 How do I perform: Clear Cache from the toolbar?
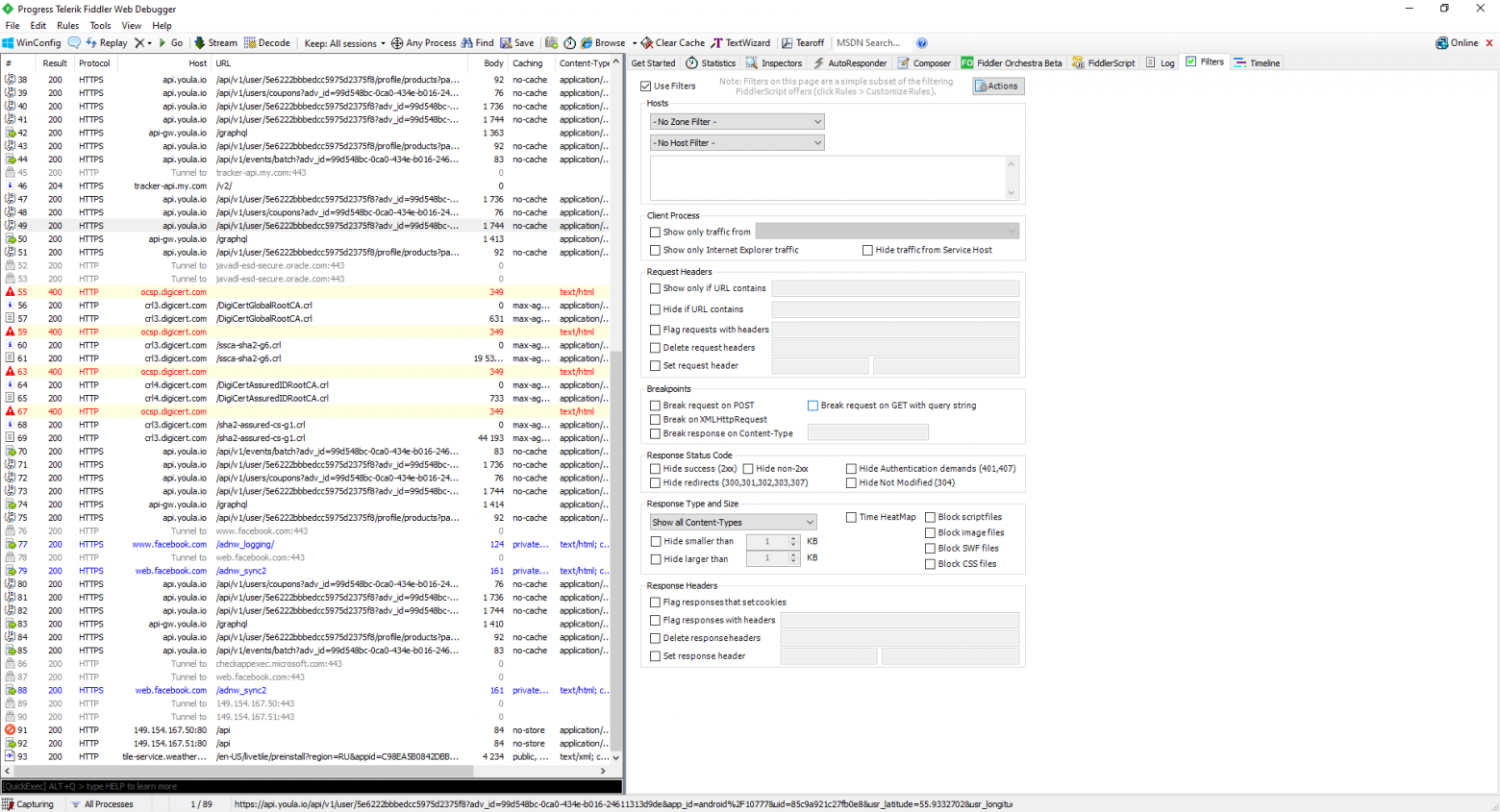(x=672, y=42)
